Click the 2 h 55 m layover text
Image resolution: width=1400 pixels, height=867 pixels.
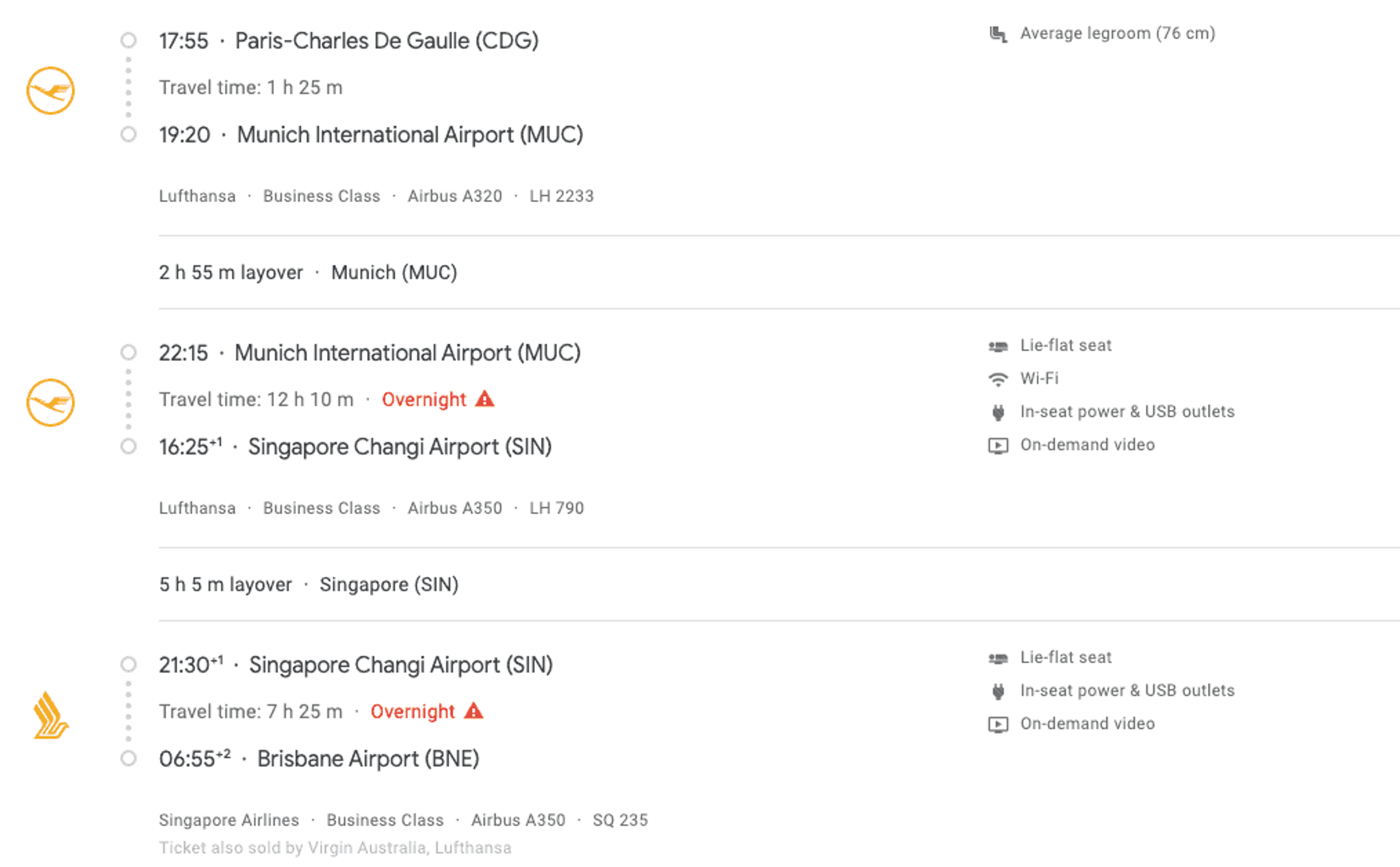230,272
